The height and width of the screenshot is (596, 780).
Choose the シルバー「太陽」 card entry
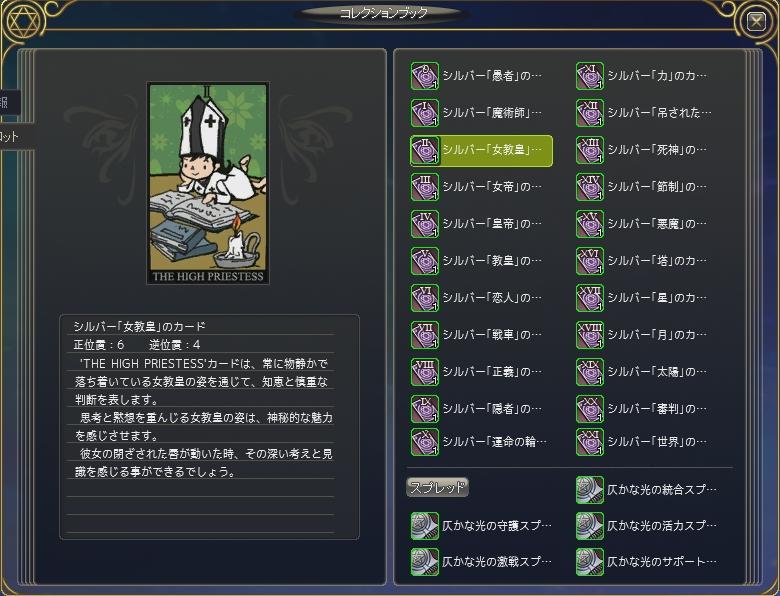[642, 372]
